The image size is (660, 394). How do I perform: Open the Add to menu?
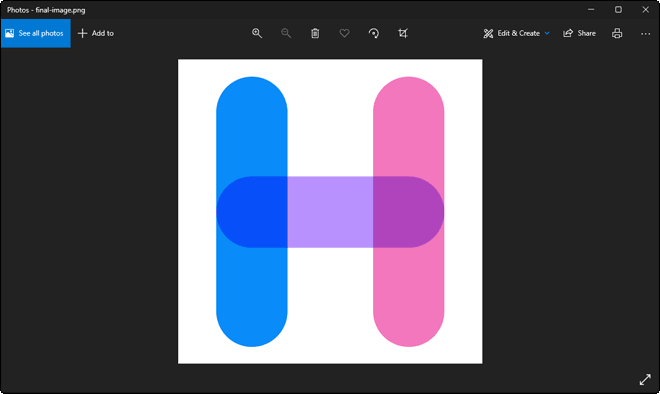pyautogui.click(x=96, y=33)
